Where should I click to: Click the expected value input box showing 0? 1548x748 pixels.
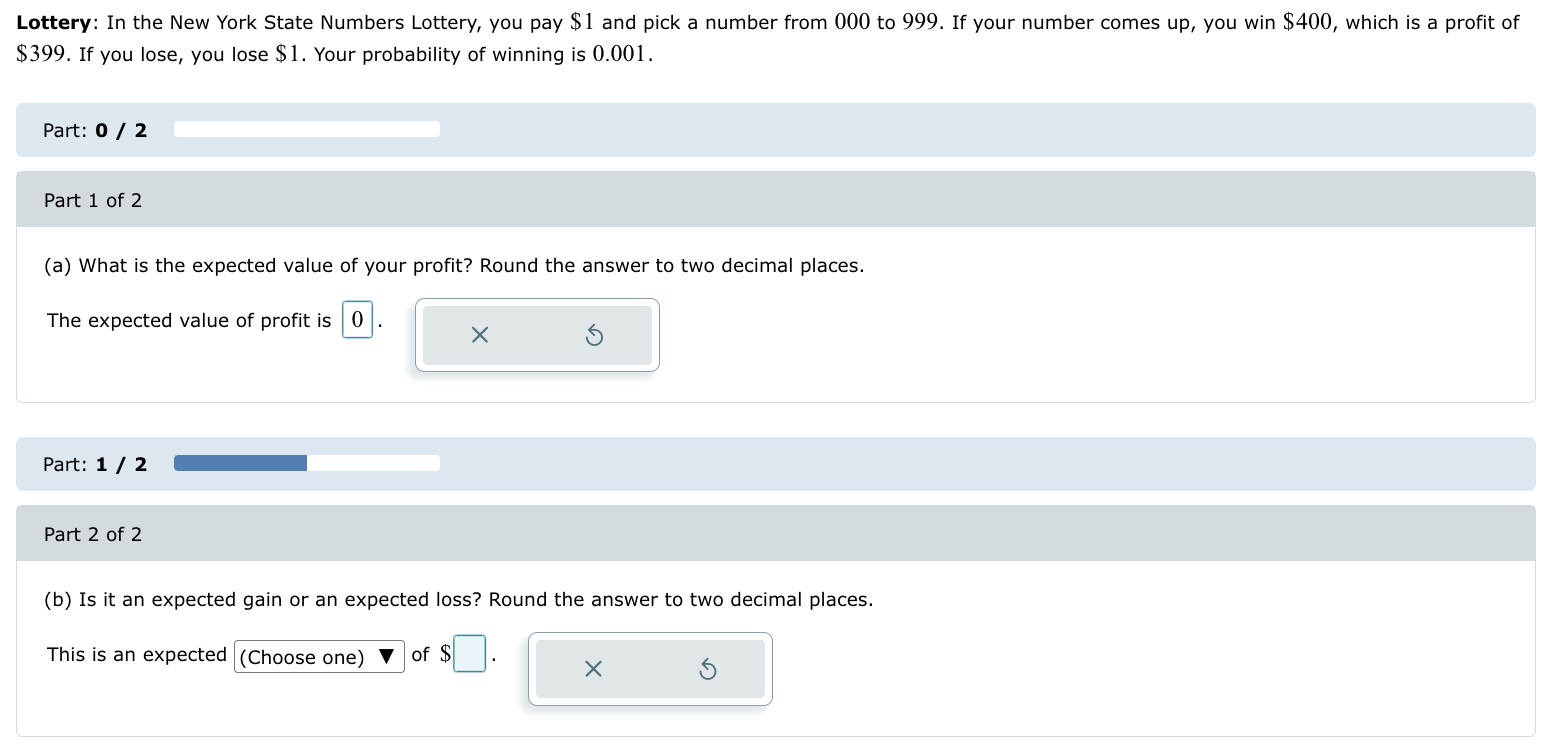coord(357,319)
